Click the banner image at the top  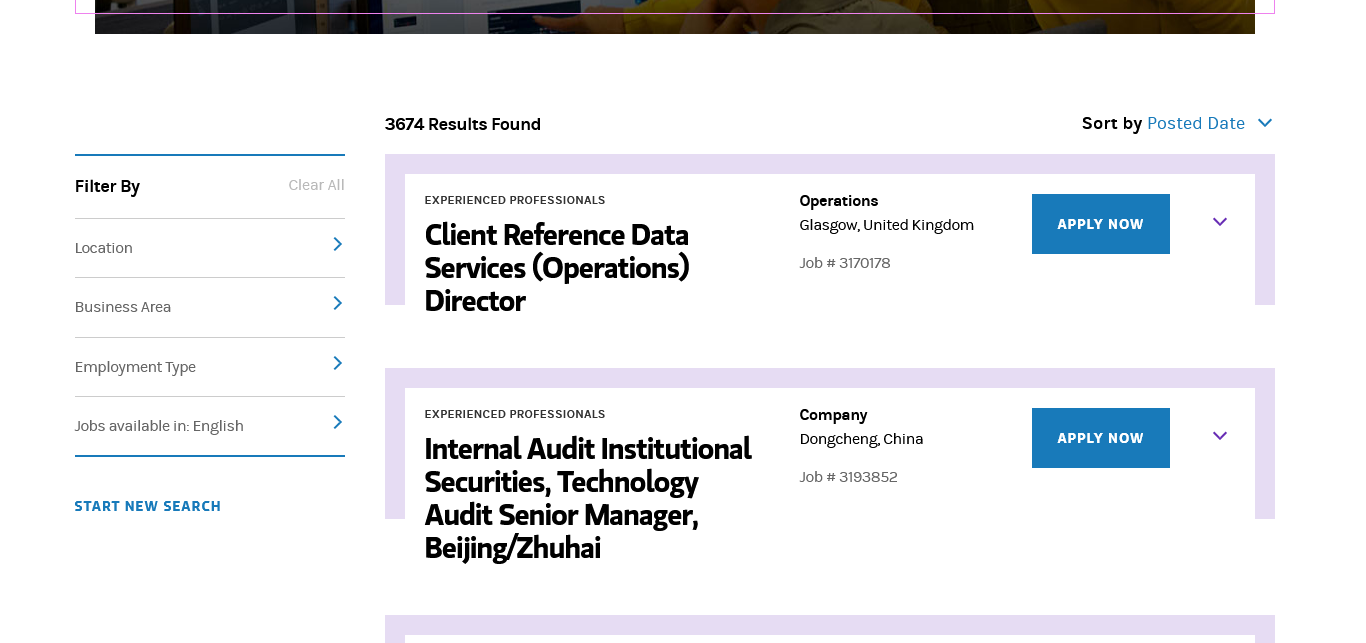tap(674, 16)
